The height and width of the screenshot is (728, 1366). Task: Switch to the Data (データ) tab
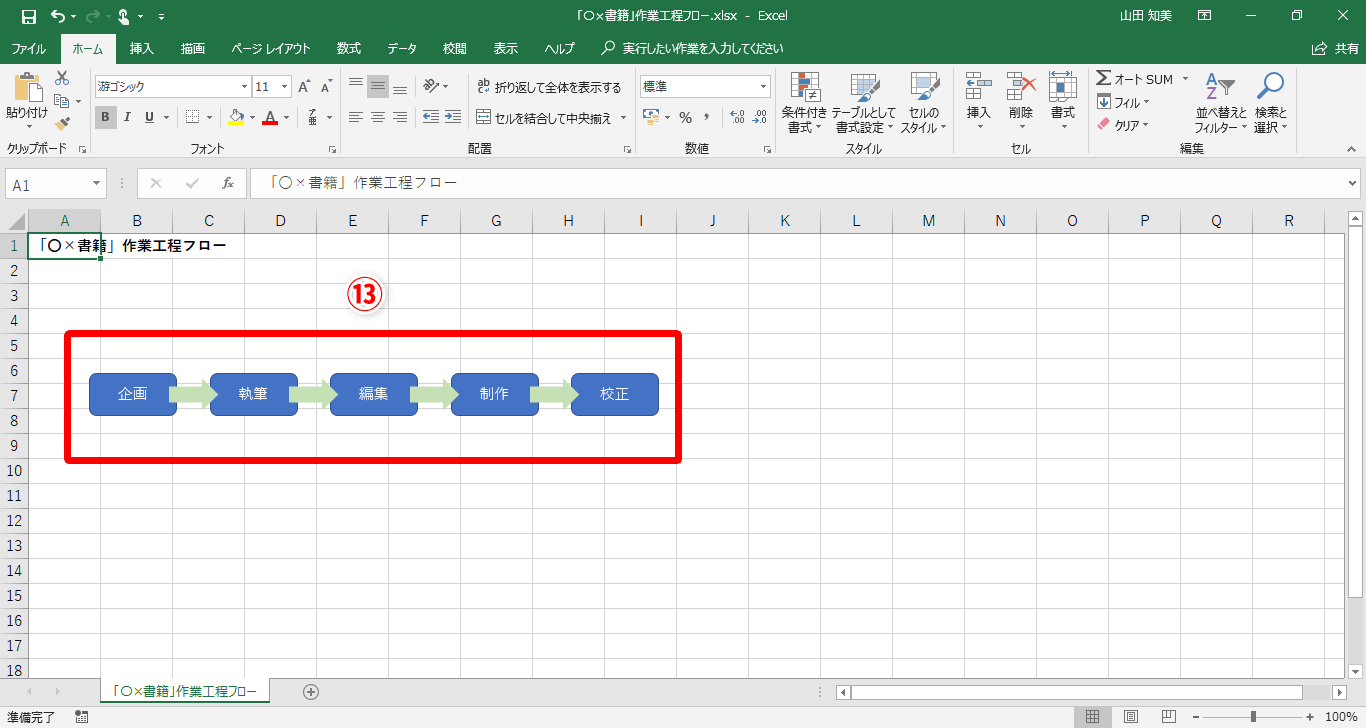(402, 48)
